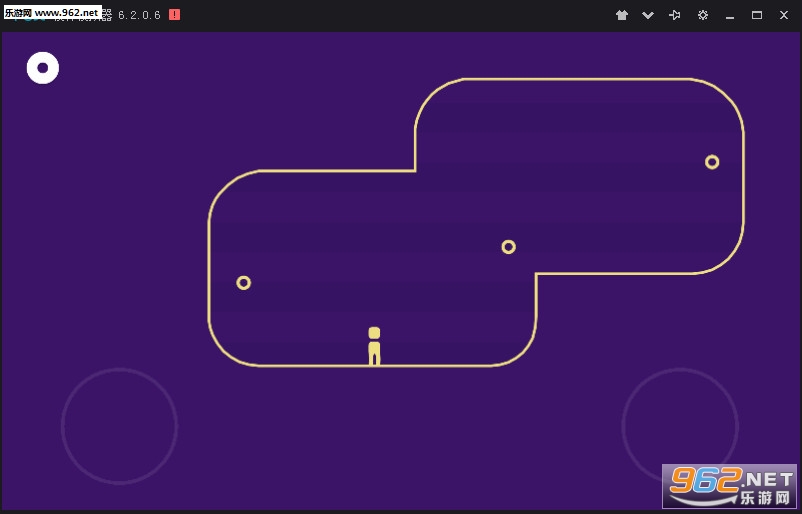802x514 pixels.
Task: Maximize the emulator window
Action: pyautogui.click(x=757, y=15)
